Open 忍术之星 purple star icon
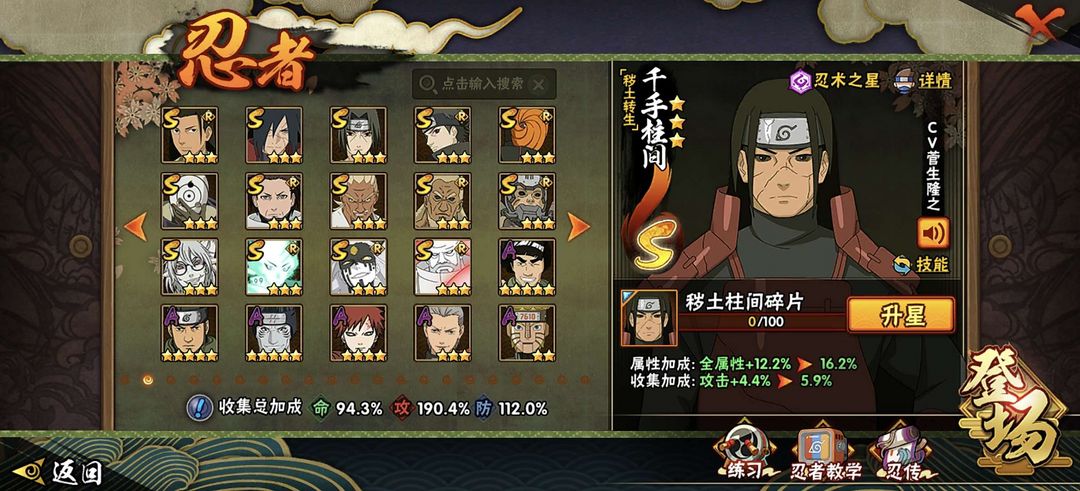Screen dimensions: 1080x491 [800, 81]
